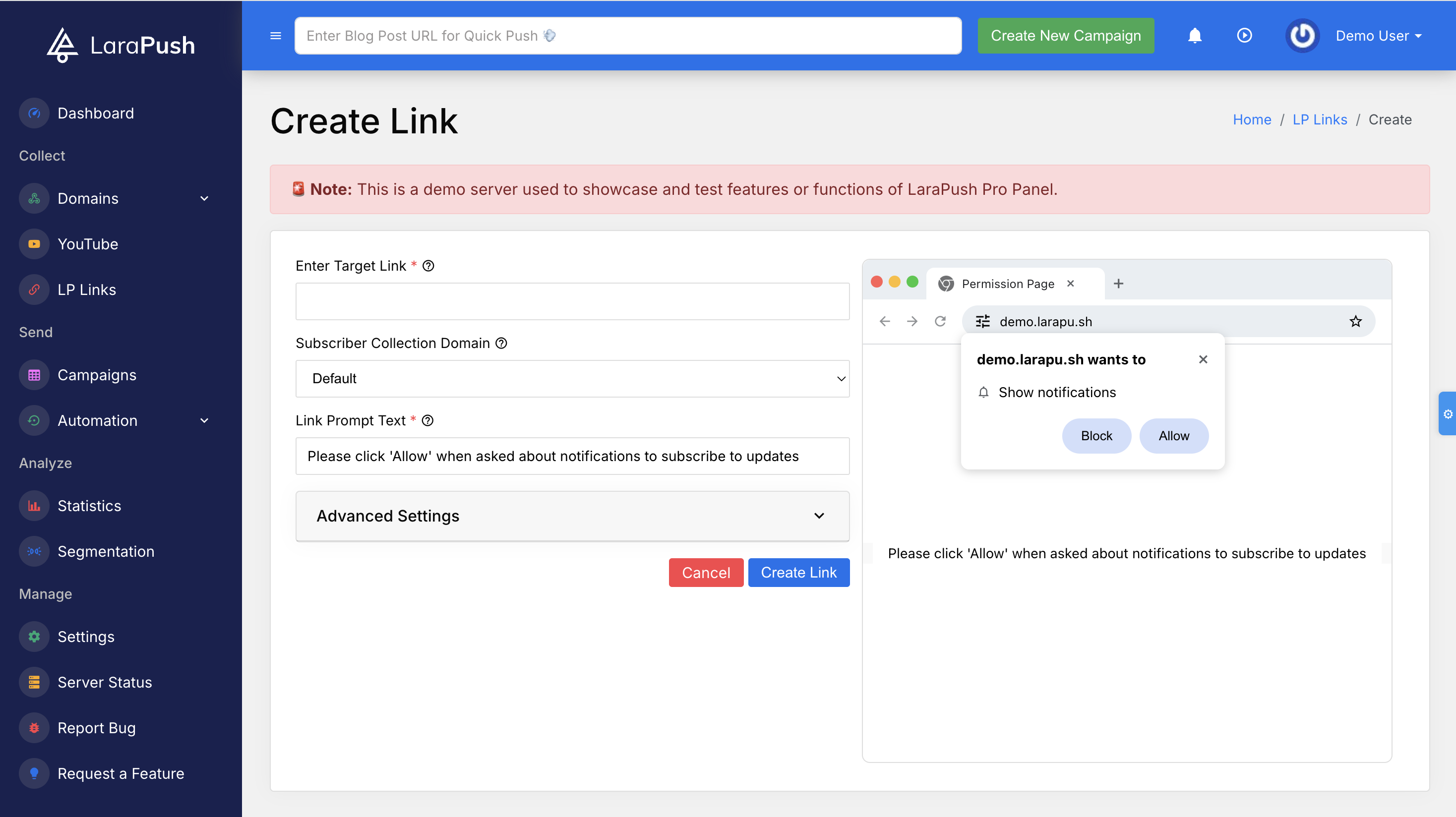This screenshot has width=1456, height=817.
Task: Click Allow in the permission popup
Action: 1173,436
